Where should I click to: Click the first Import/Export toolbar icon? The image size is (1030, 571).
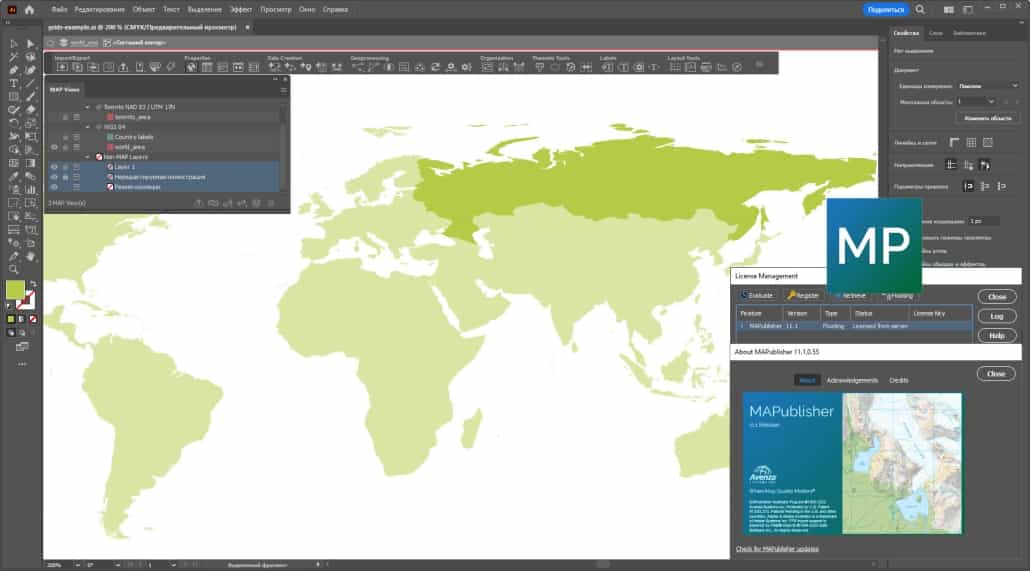62,67
